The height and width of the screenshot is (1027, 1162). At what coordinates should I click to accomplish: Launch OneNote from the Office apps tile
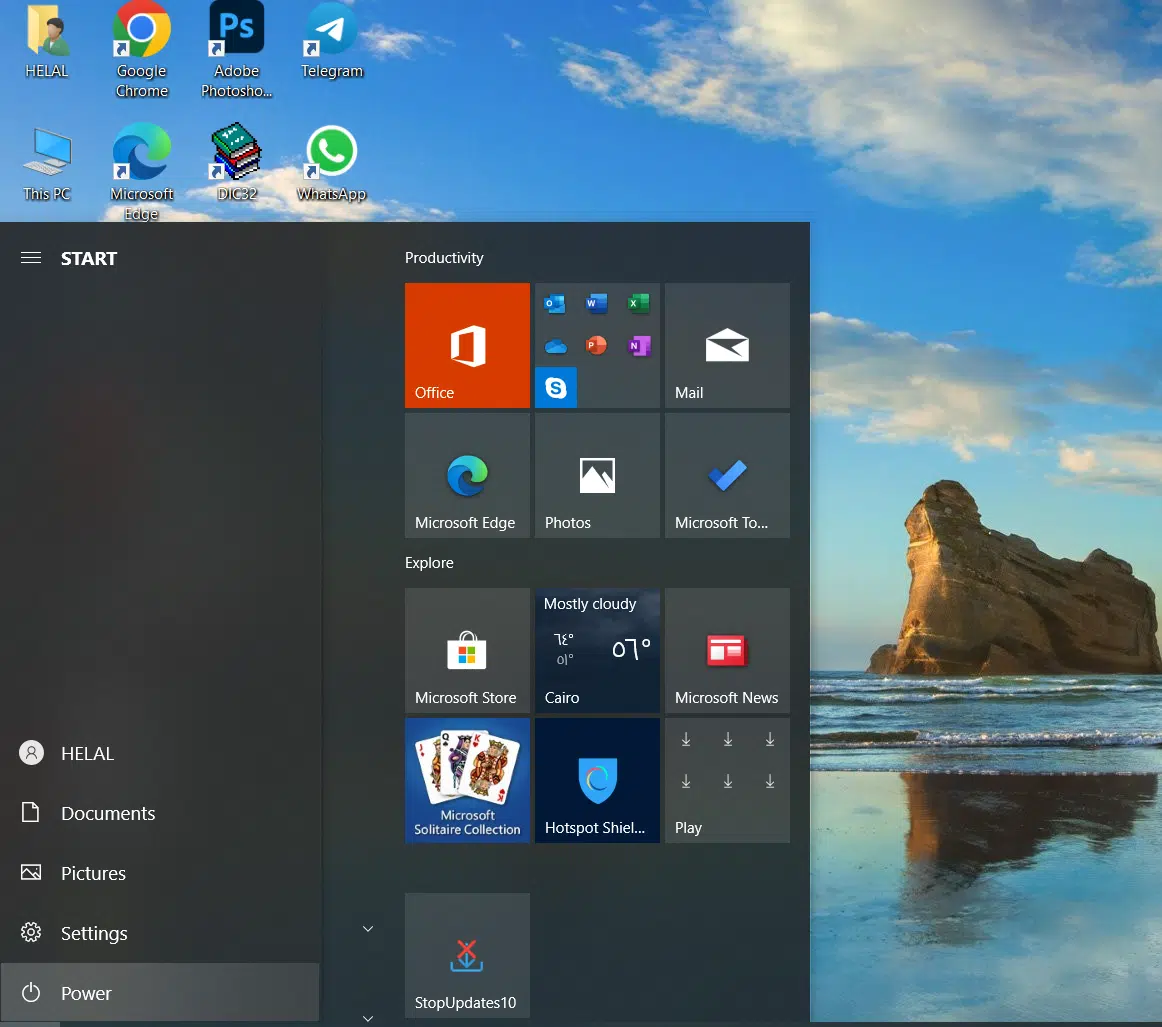click(639, 345)
